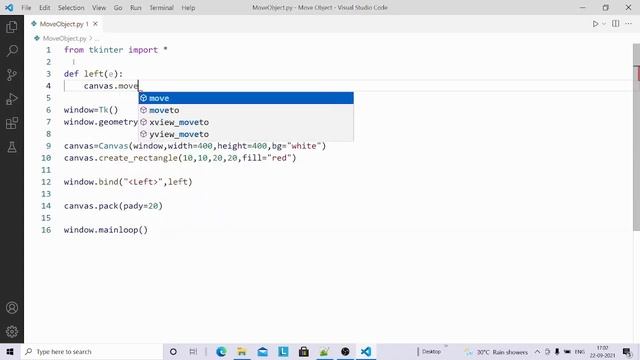This screenshot has height=360, width=640.
Task: Open Source Control view
Action: coord(12,75)
